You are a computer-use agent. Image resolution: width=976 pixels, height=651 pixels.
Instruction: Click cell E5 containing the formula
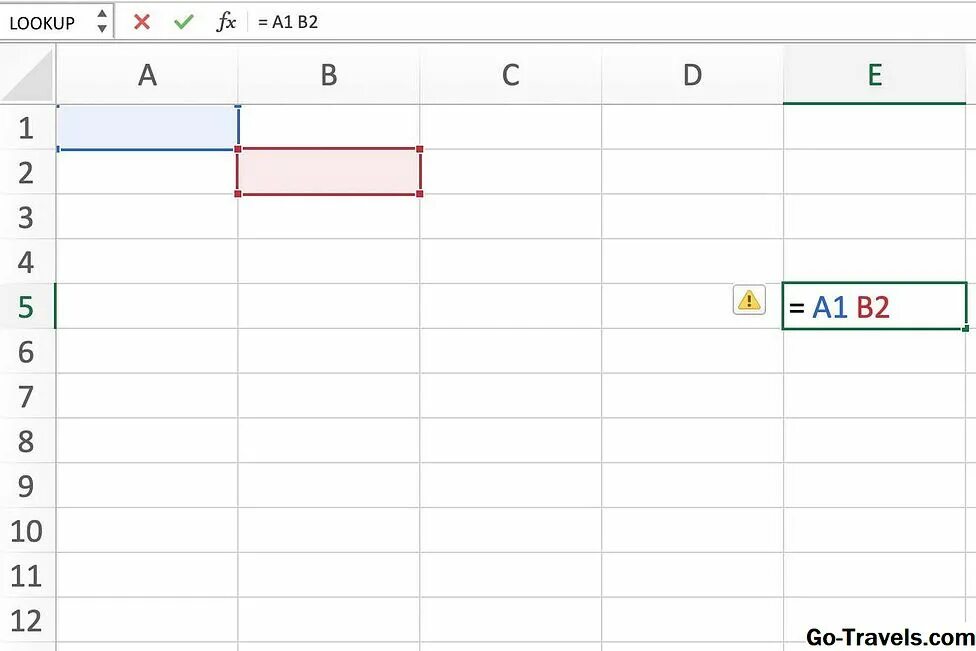pos(874,307)
